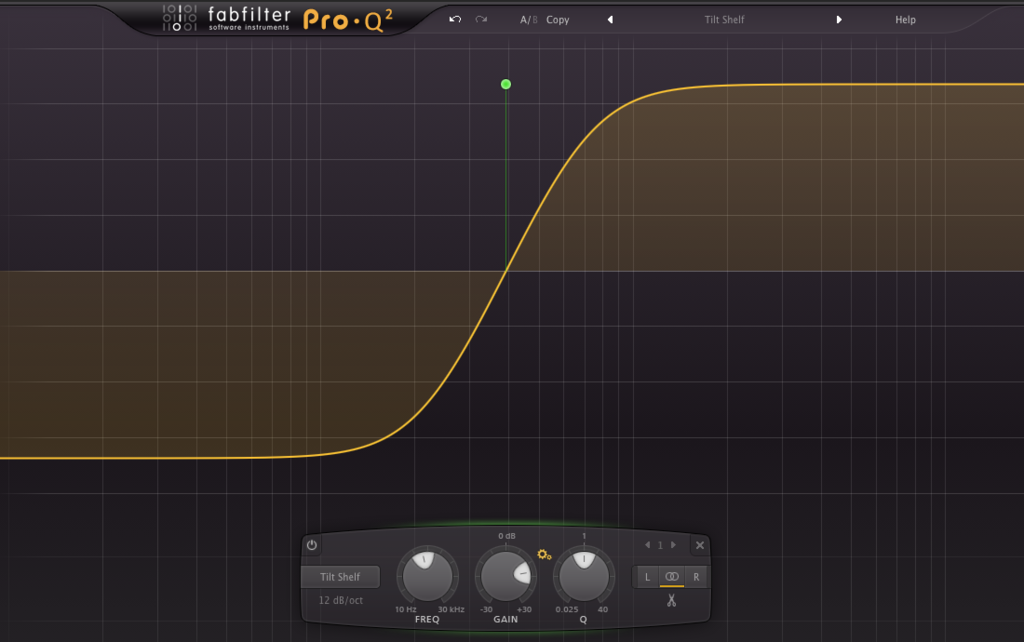
Task: Click the GAIN knob
Action: (505, 576)
